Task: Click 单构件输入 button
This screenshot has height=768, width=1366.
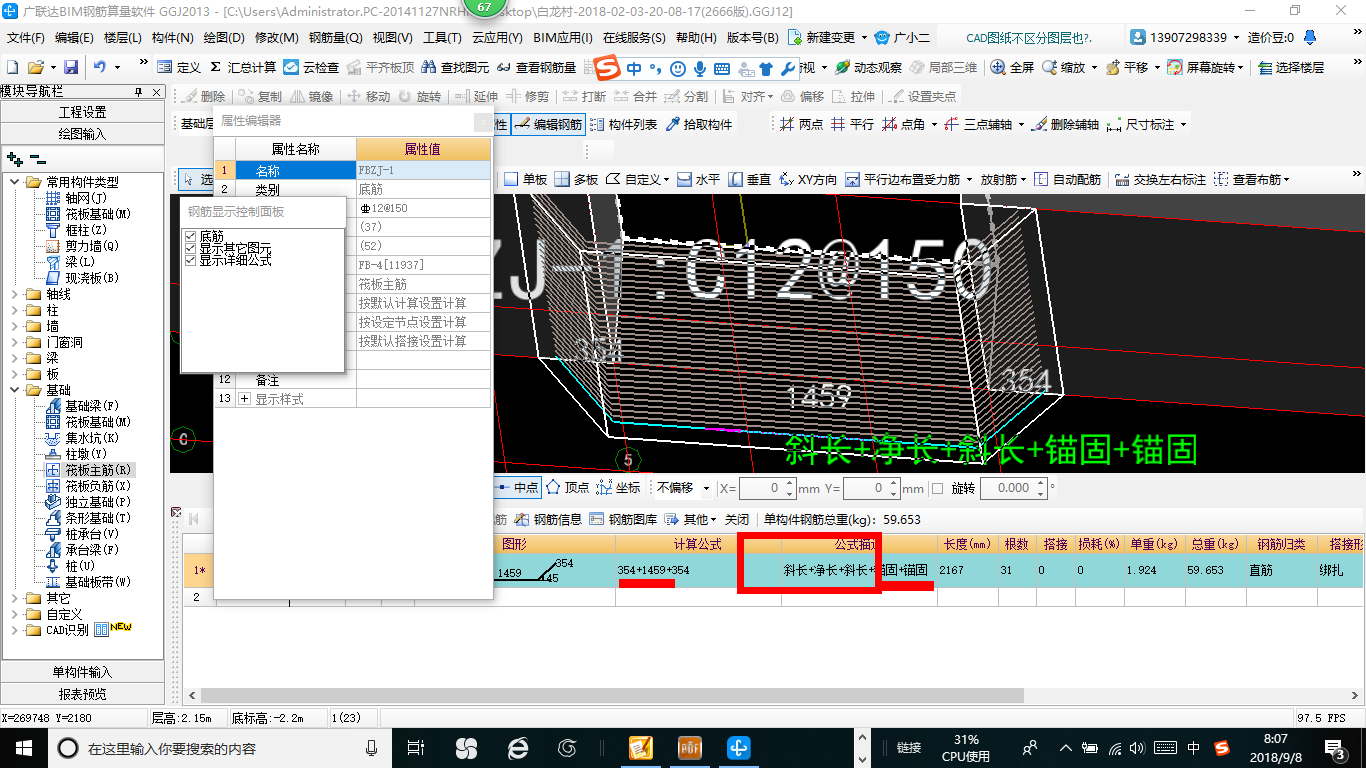Action: (x=82, y=672)
